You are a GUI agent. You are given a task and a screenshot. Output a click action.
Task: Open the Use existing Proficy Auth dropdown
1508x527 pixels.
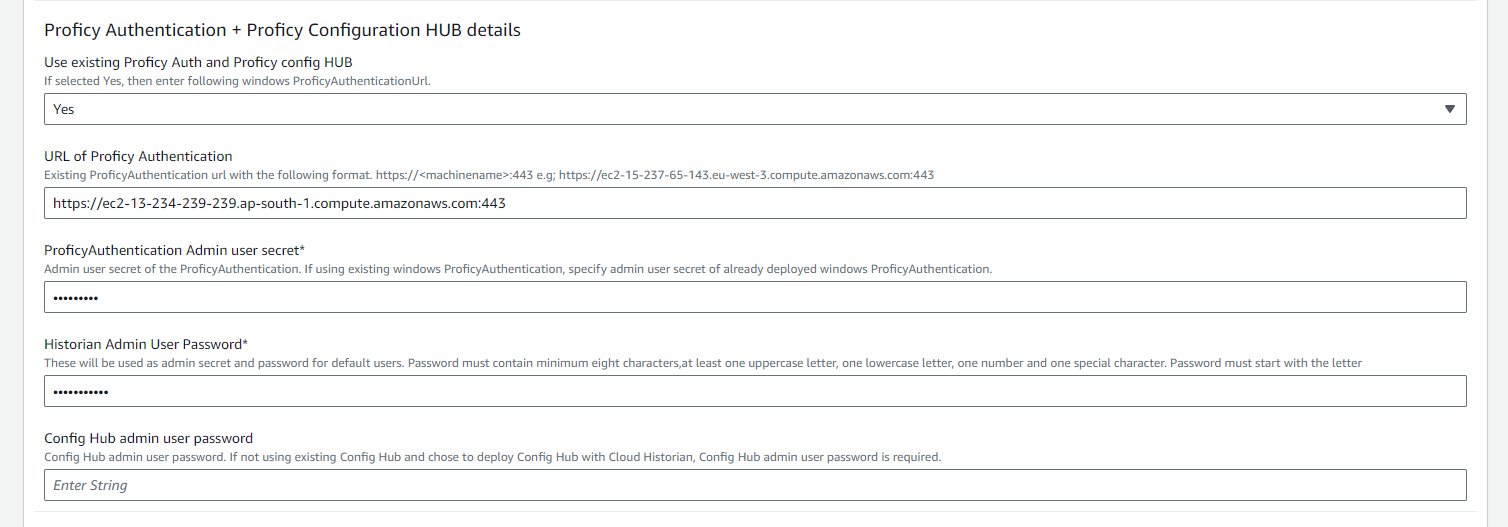755,109
